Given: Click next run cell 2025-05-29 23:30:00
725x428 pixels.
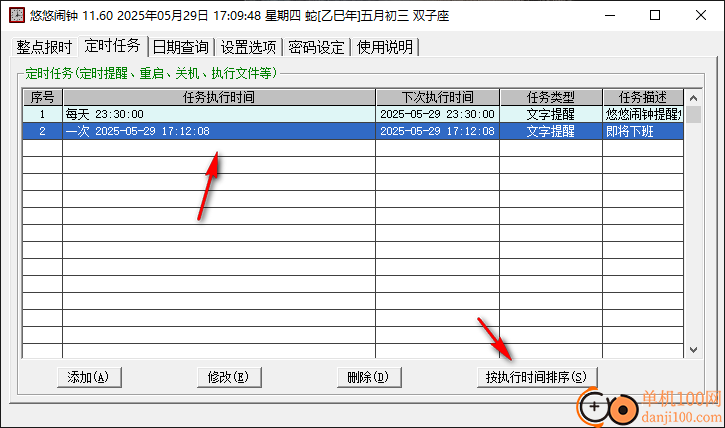Looking at the screenshot, I should tap(437, 114).
